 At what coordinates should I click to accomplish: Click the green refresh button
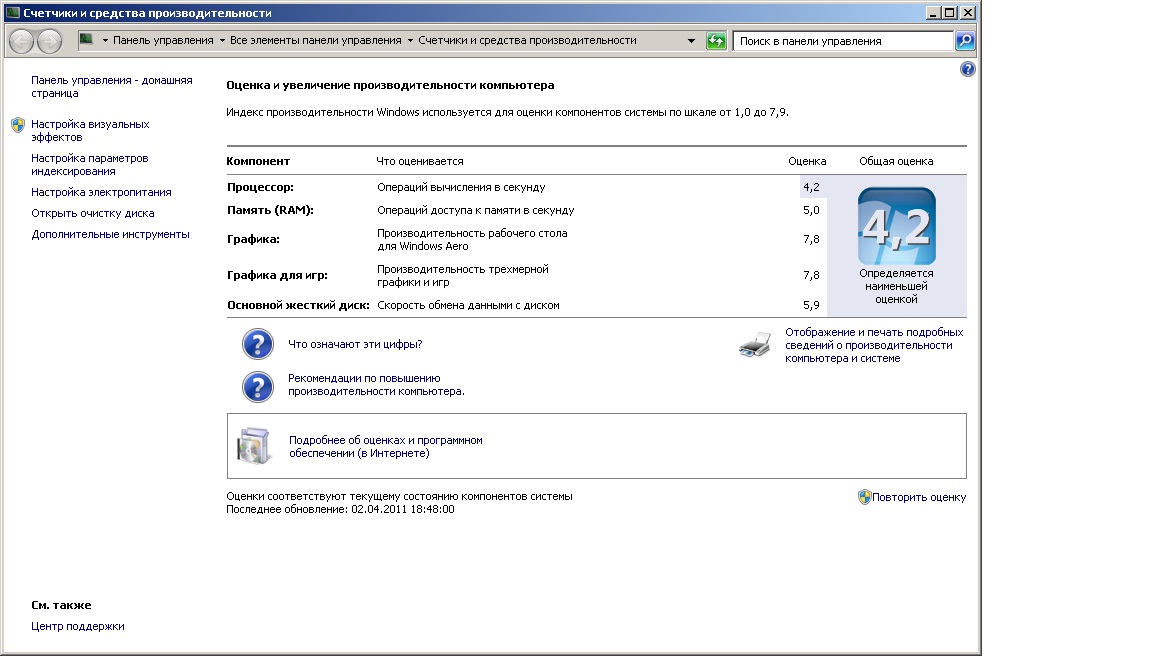point(716,41)
